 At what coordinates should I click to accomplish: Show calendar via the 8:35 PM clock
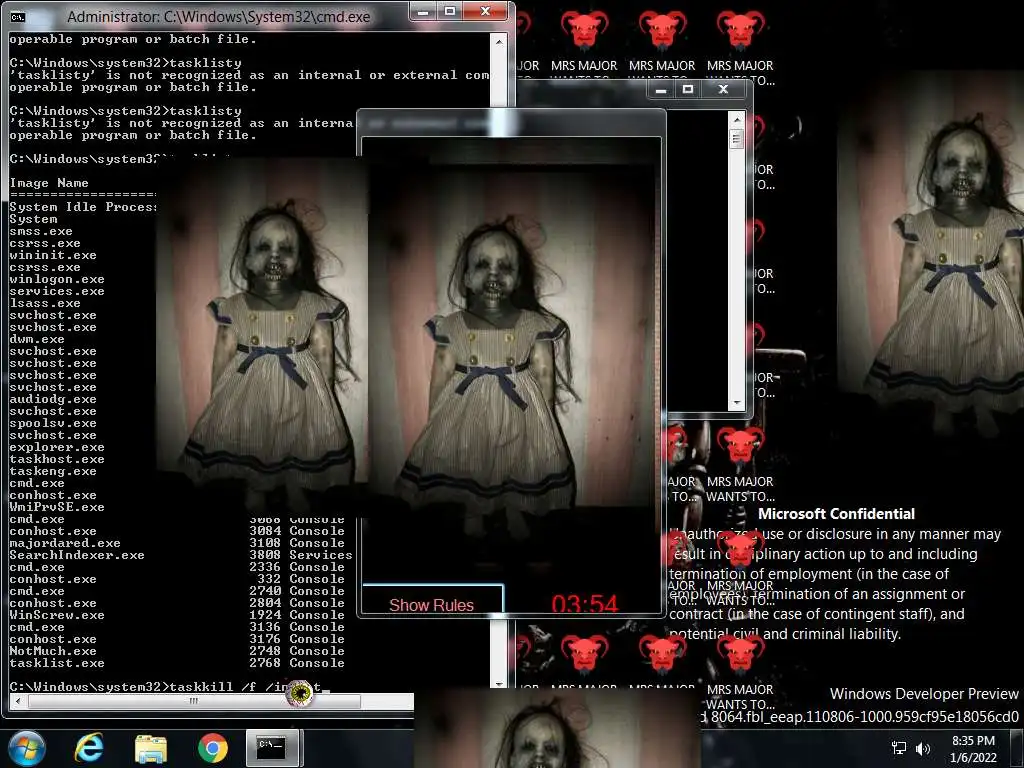[x=973, y=741]
